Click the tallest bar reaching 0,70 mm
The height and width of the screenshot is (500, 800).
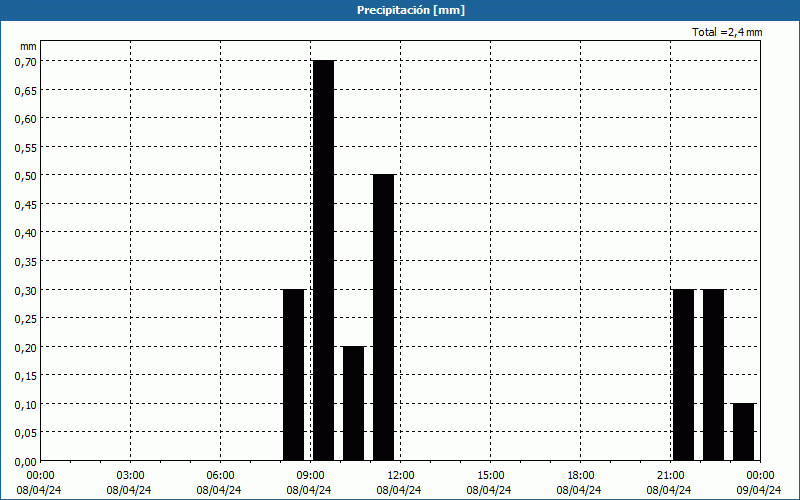click(323, 261)
